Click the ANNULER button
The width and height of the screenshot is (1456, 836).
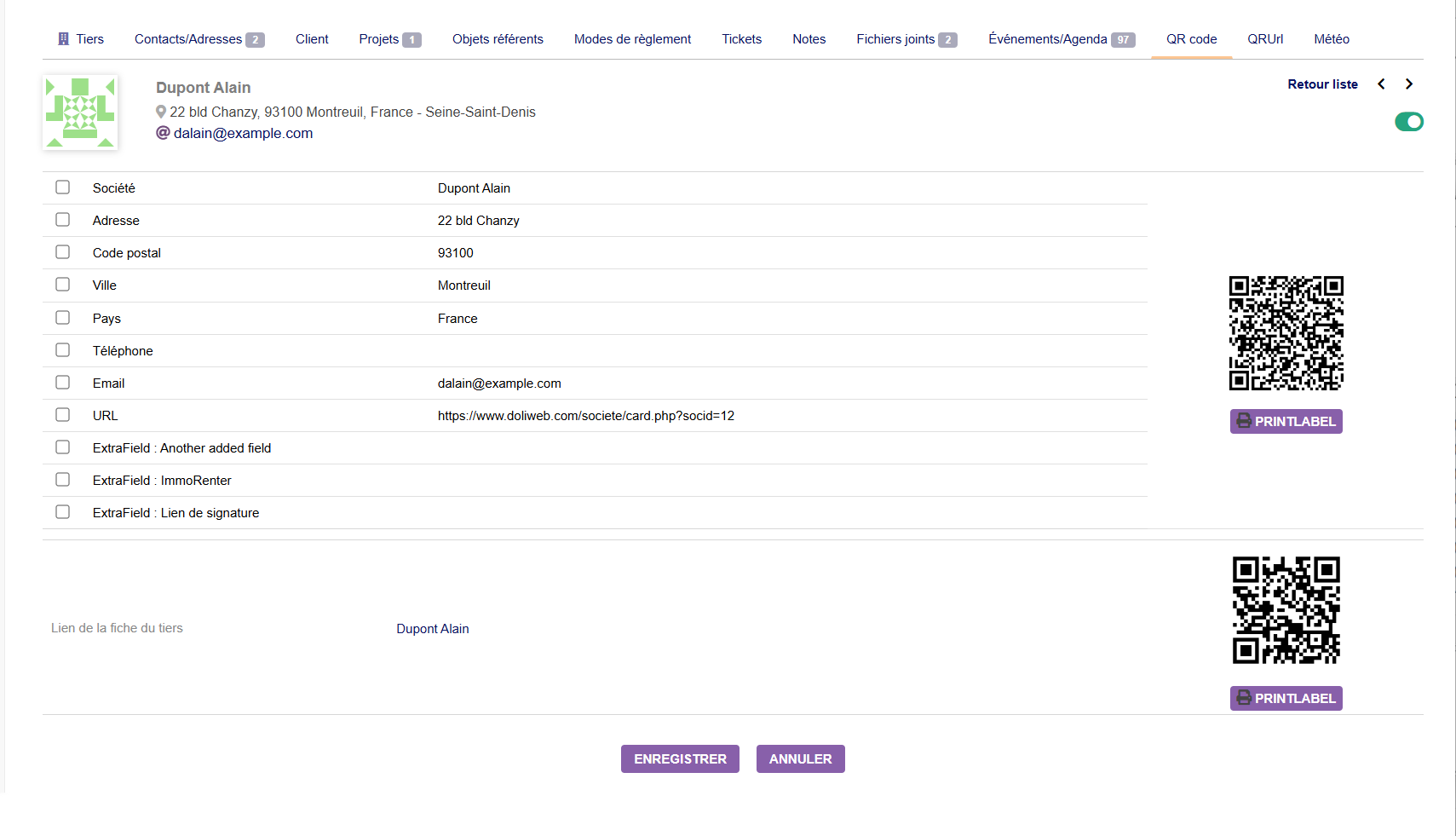click(801, 759)
